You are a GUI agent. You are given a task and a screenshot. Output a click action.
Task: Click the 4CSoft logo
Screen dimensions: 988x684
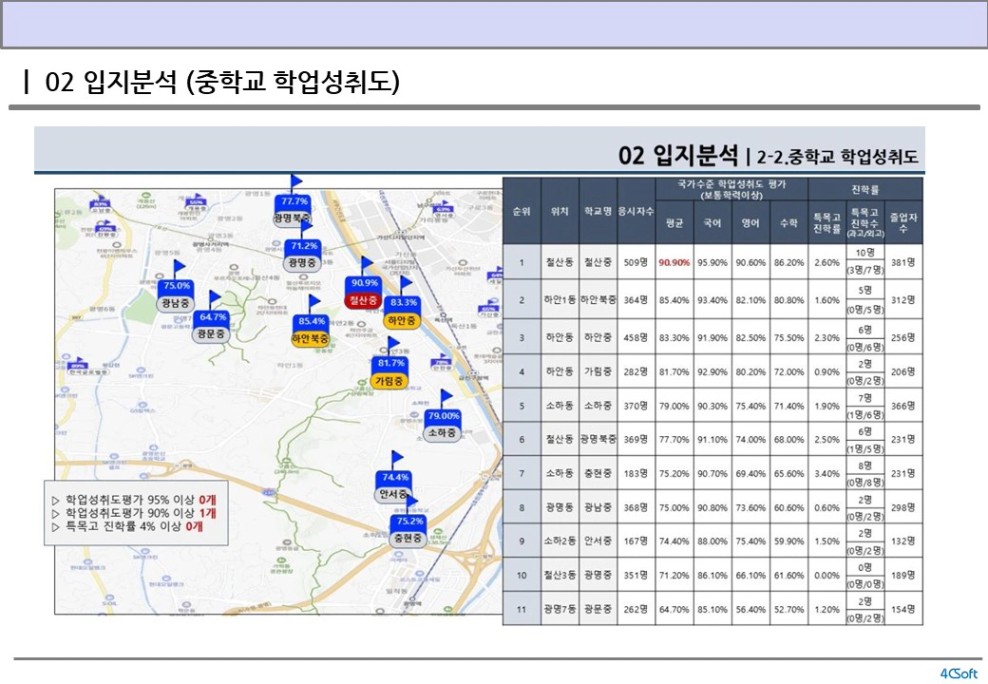[958, 673]
